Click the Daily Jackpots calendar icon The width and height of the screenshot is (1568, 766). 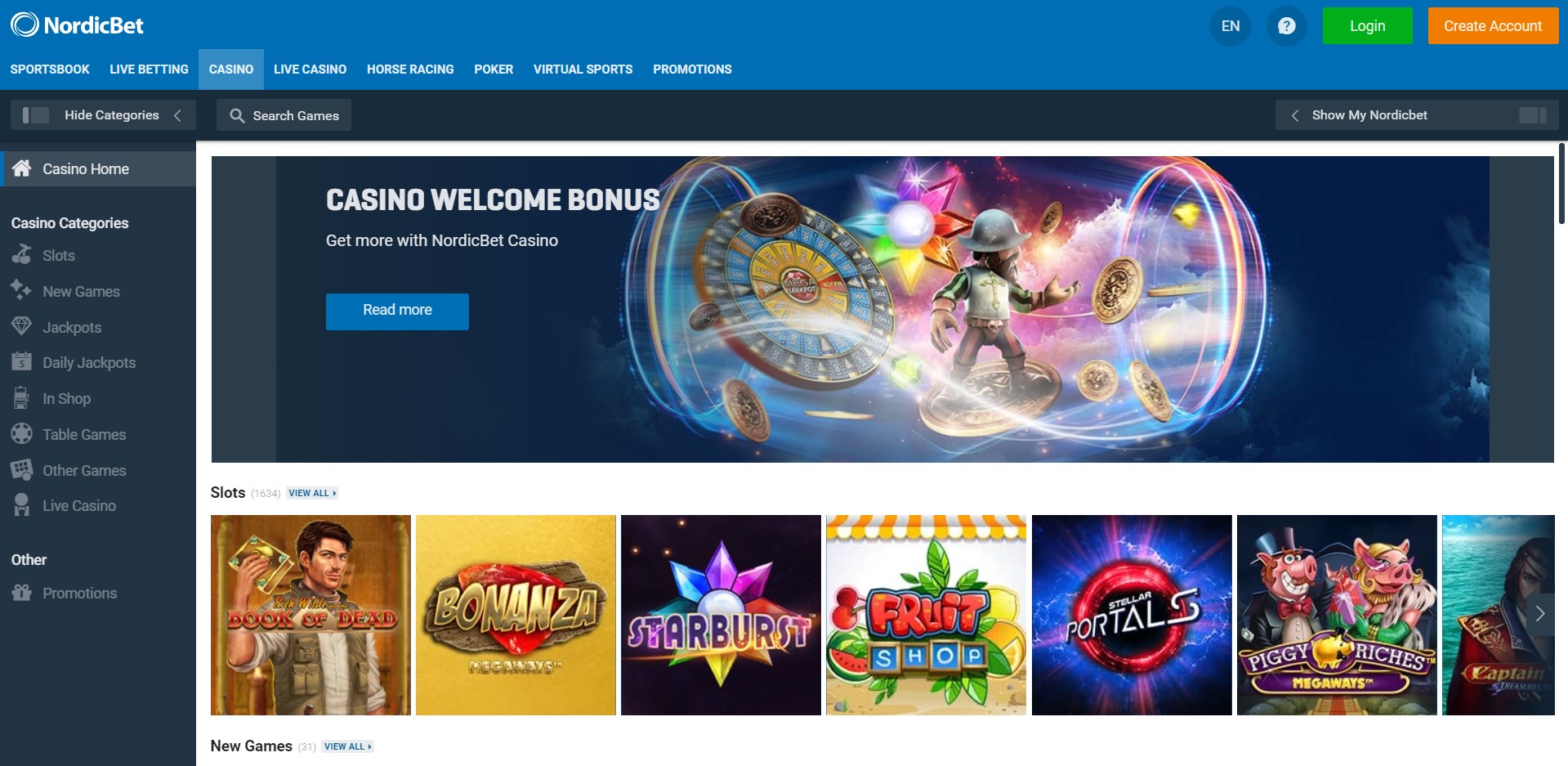click(x=22, y=361)
